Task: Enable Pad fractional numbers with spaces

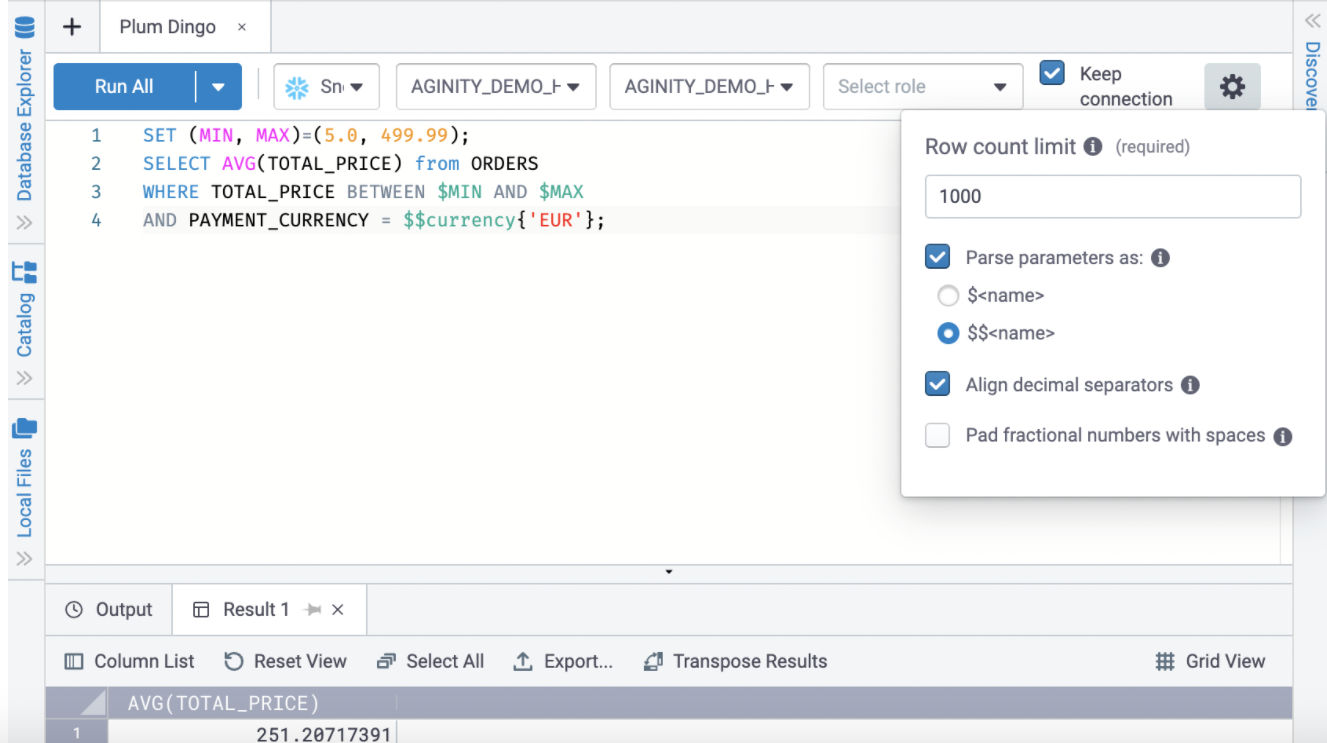Action: pyautogui.click(x=937, y=435)
